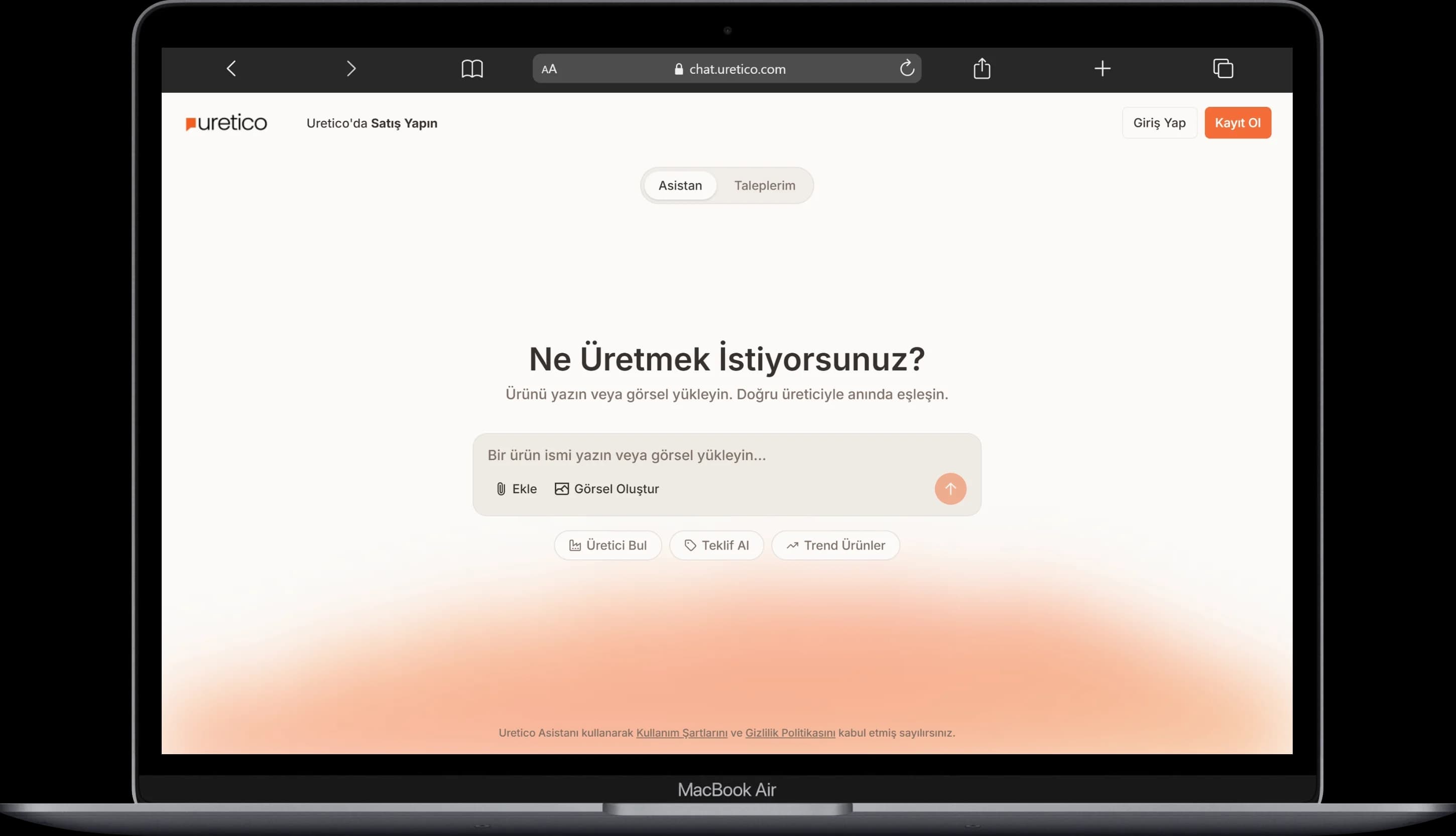1456x836 pixels.
Task: Open Uretico'da Satış Yapın link
Action: (x=372, y=123)
